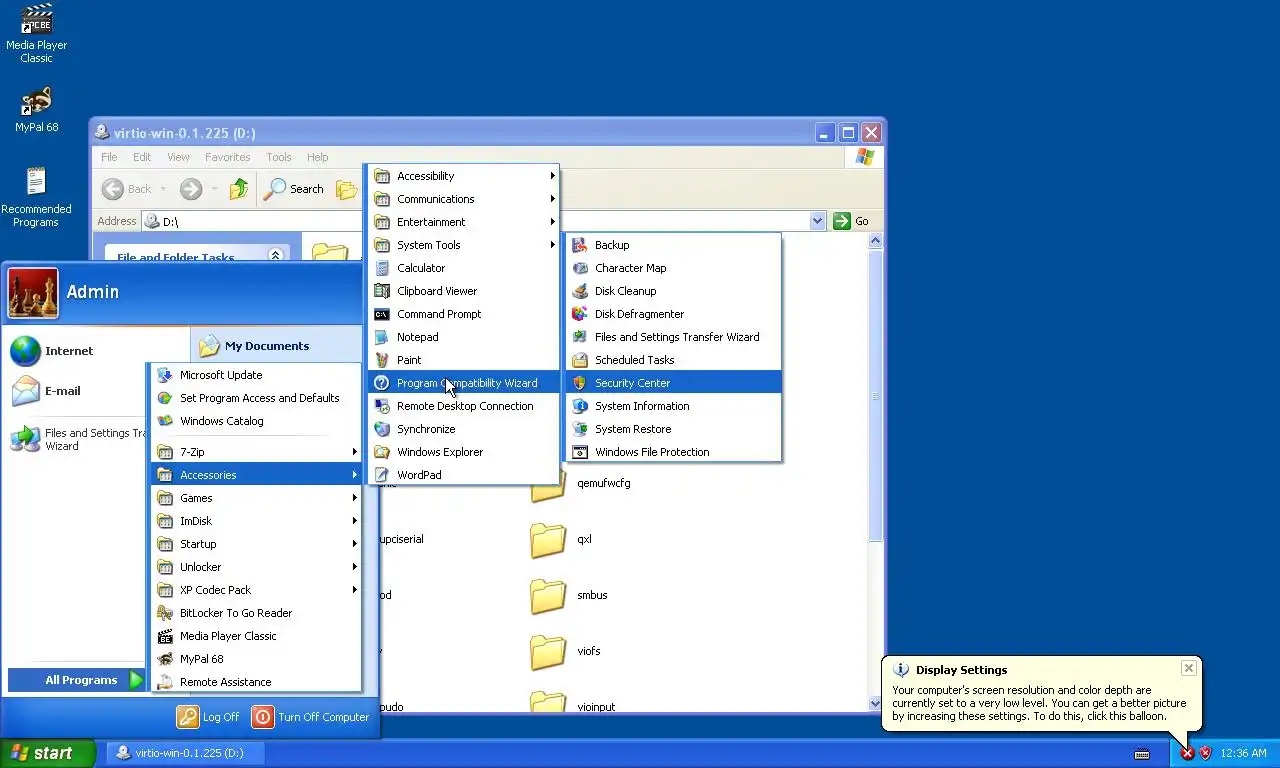Click All Programs in Start menu
Screen dimensions: 1280x768
(x=78, y=680)
